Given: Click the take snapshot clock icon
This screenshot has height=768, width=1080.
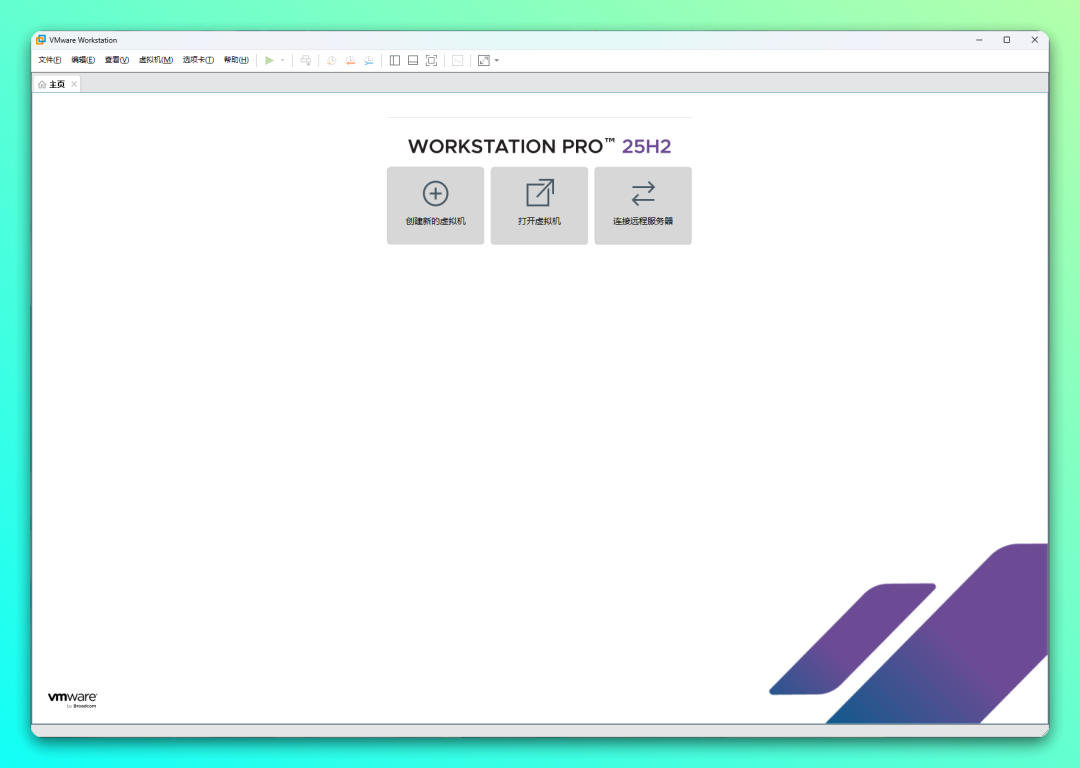Looking at the screenshot, I should tap(331, 60).
